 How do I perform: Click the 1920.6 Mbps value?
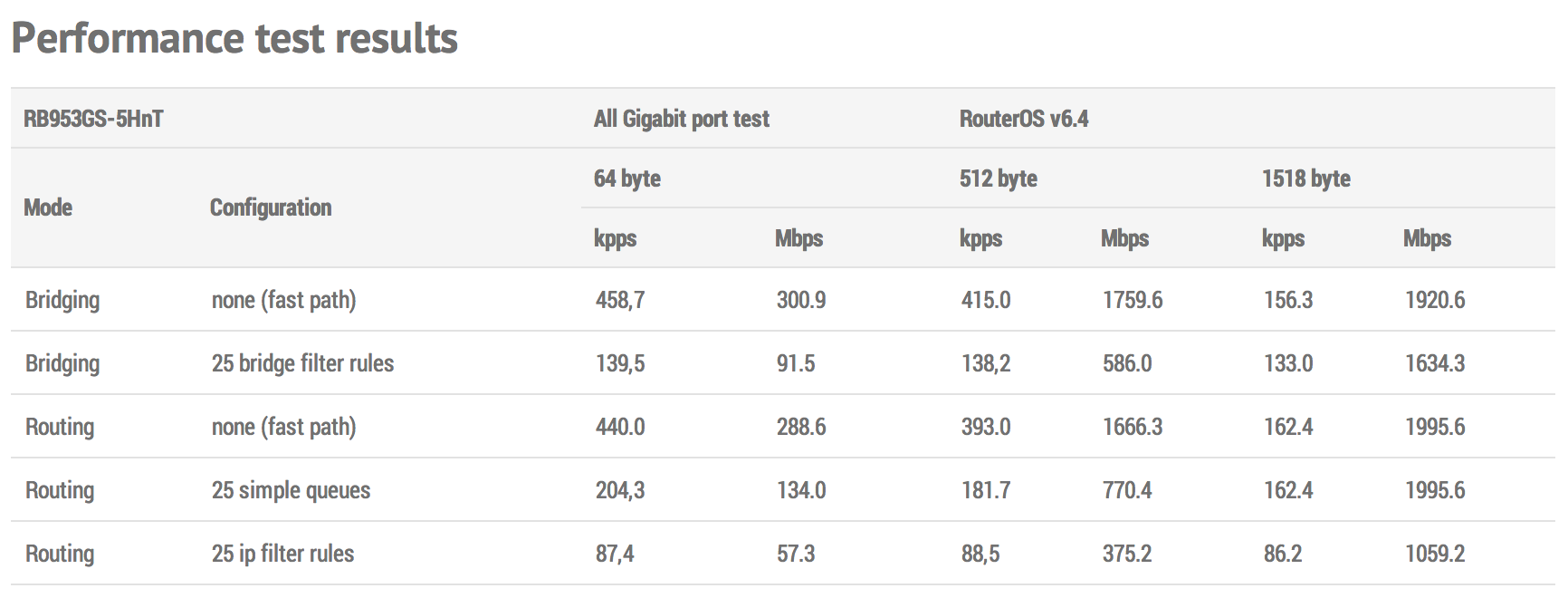click(1434, 300)
